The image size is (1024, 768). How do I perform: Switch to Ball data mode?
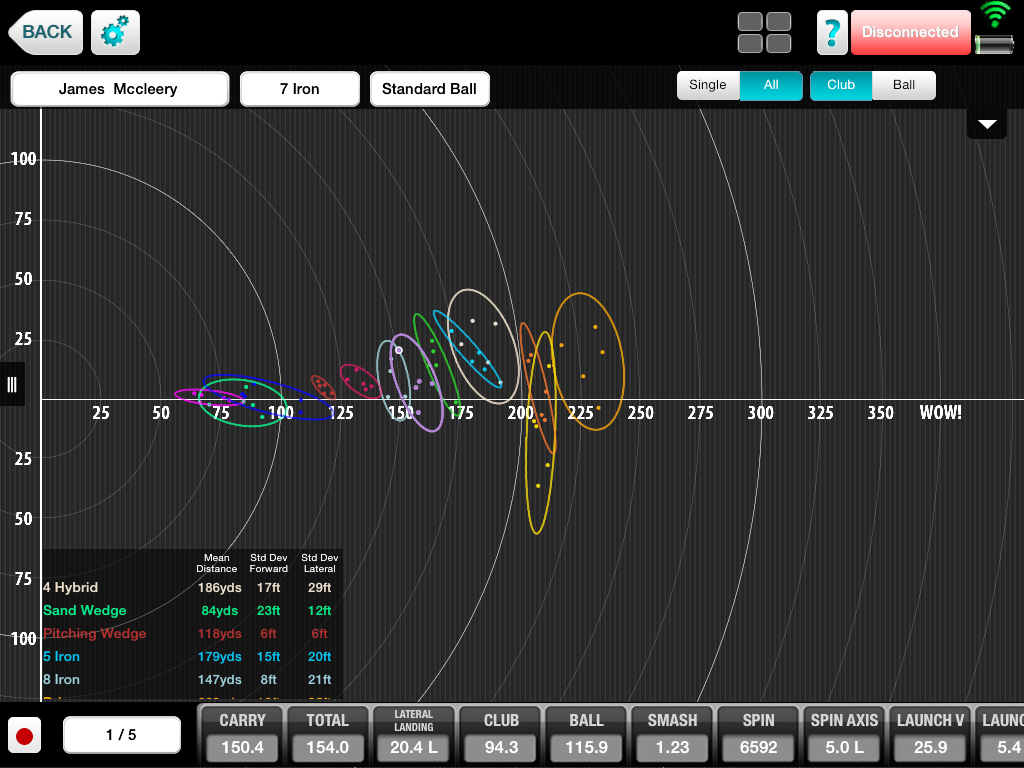point(904,86)
